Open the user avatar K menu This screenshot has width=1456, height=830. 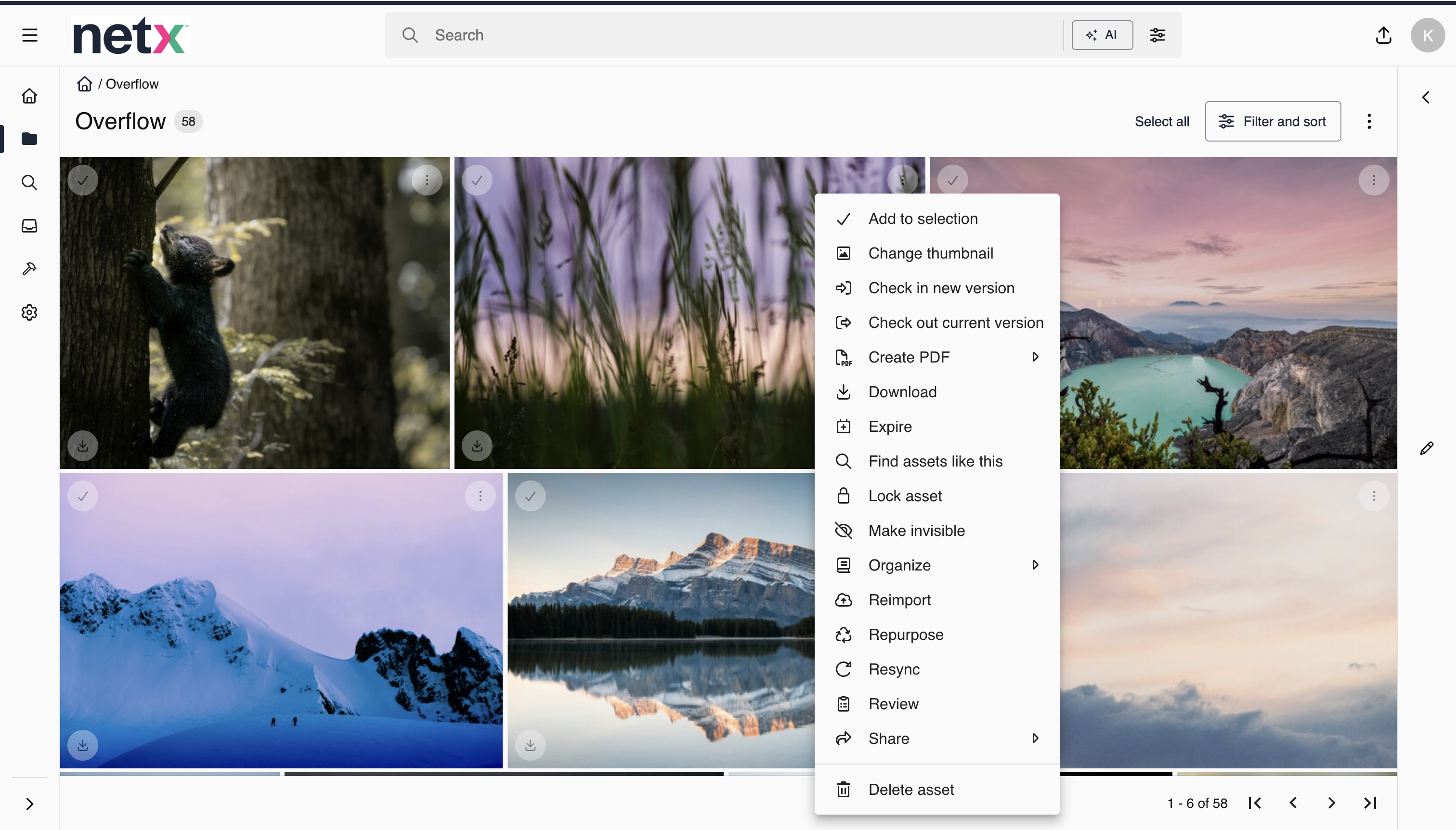(1427, 35)
